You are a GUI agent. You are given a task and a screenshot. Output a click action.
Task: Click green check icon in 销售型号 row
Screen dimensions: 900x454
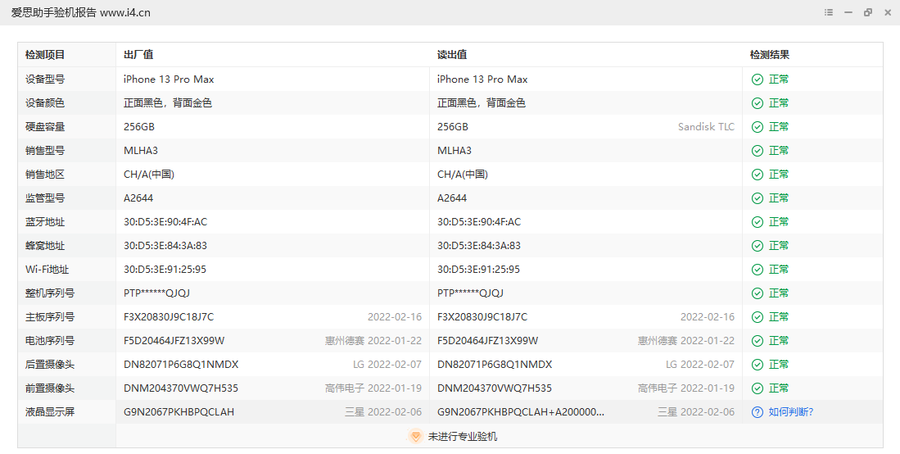coord(757,150)
